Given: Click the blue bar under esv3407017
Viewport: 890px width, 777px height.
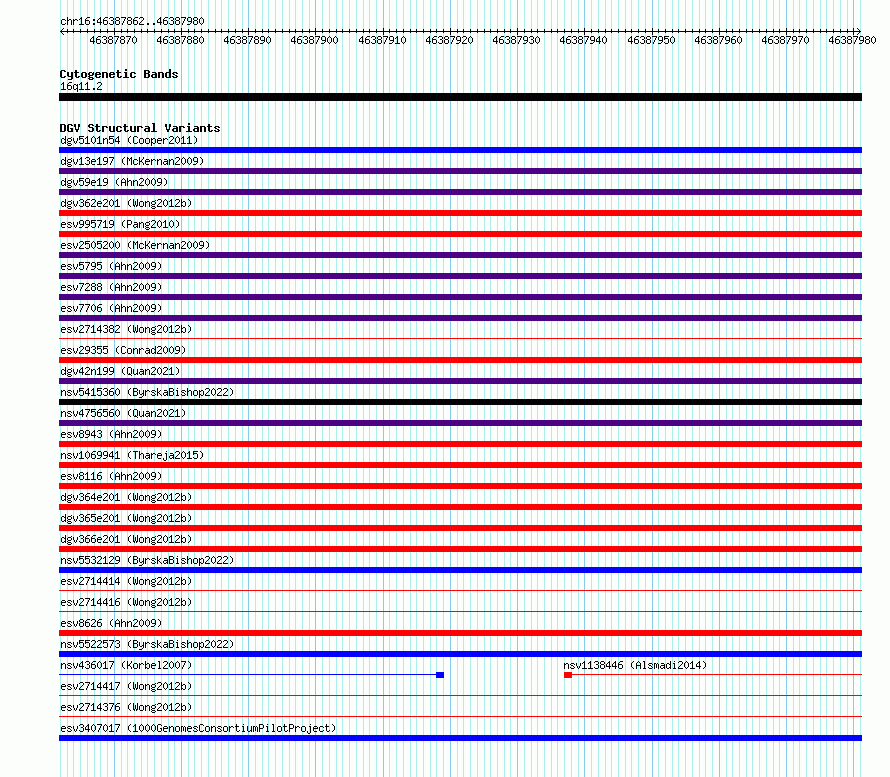Looking at the screenshot, I should tap(460, 738).
